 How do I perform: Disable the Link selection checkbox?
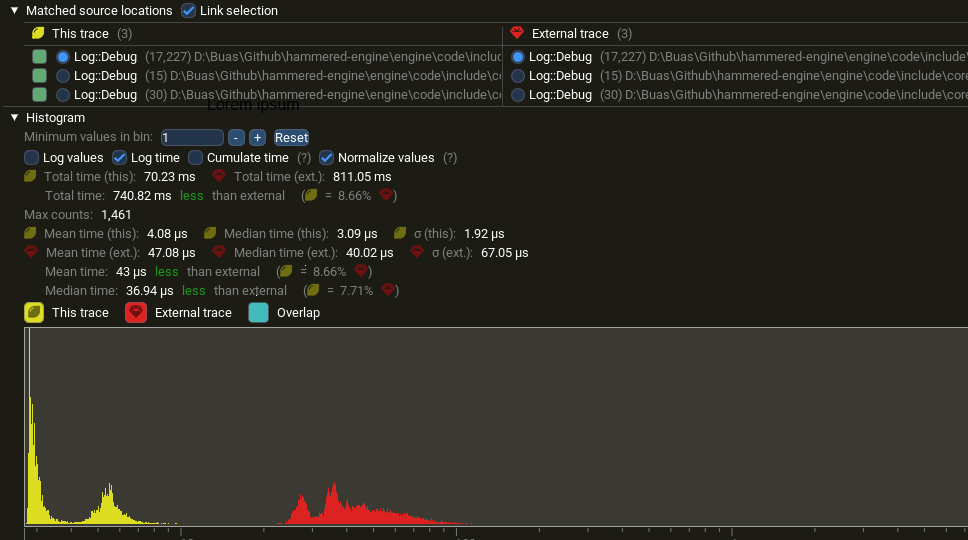pos(189,11)
